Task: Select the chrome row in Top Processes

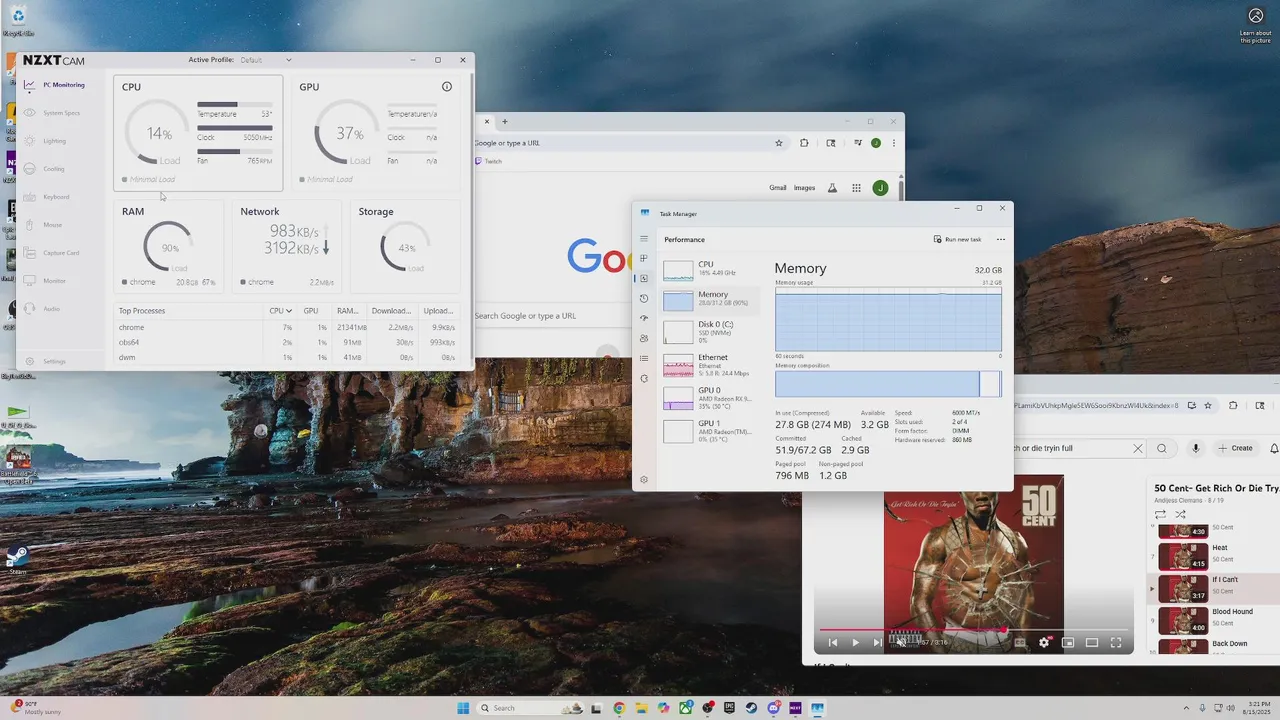Action: (x=288, y=327)
